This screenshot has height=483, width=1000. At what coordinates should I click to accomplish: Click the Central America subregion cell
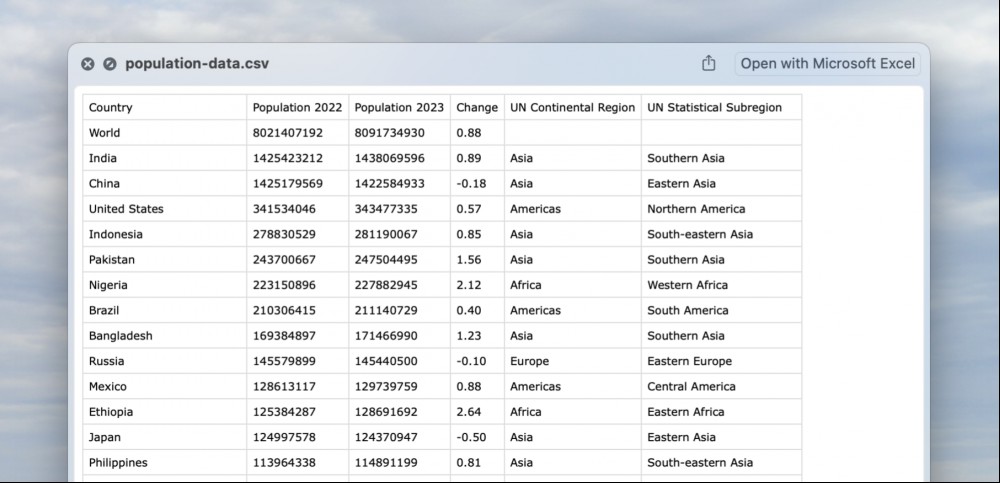pos(721,387)
